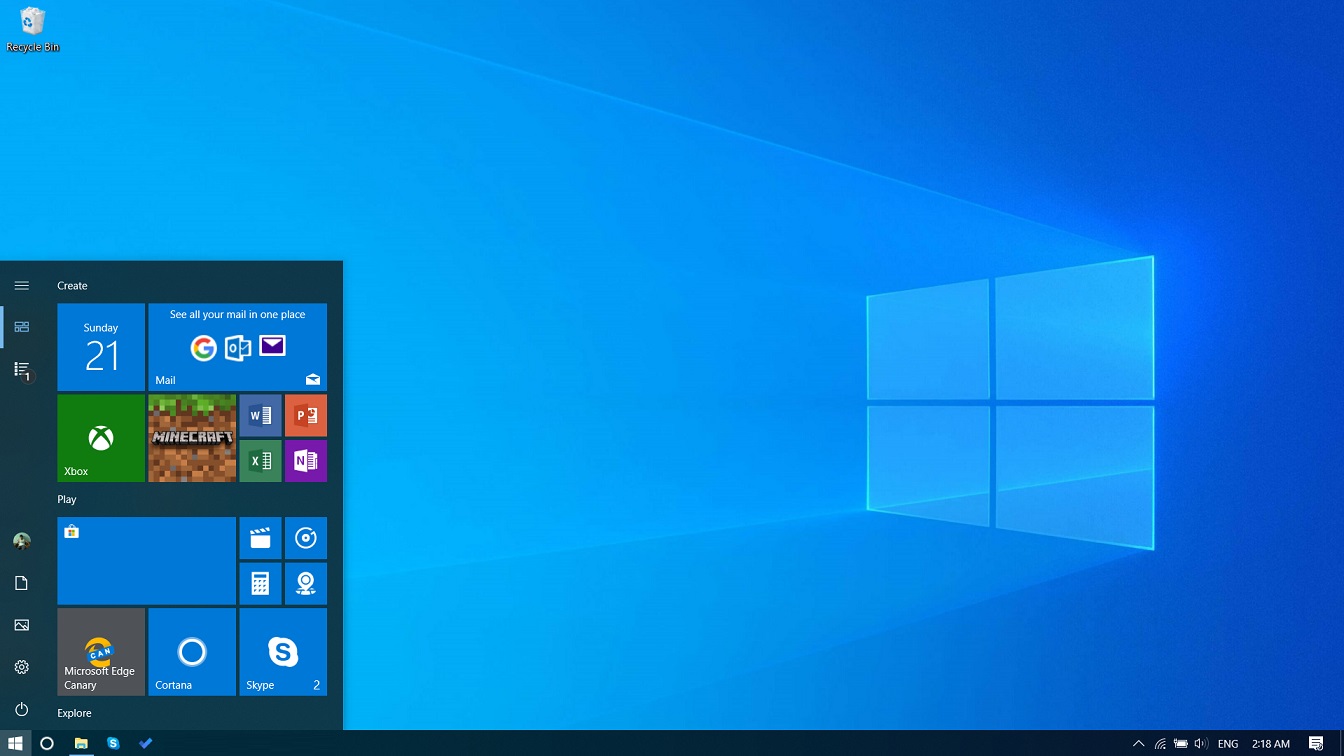Click the ENG language indicator
The image size is (1344, 756).
tap(1227, 743)
